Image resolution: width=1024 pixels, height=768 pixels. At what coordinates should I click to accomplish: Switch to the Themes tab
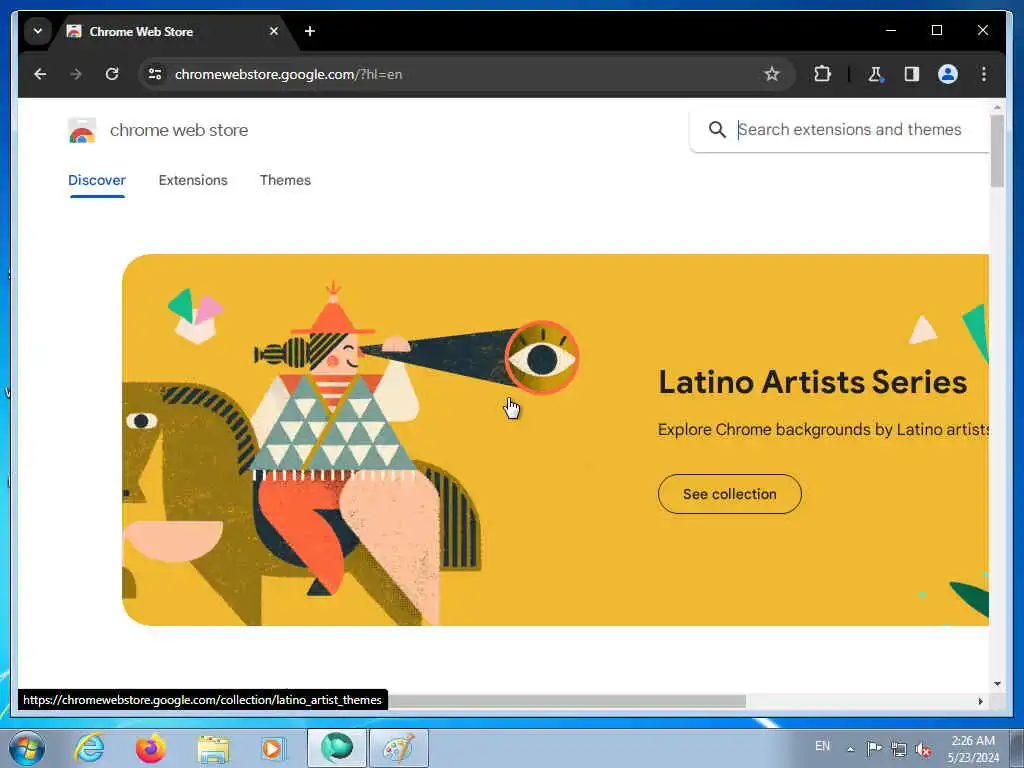coord(285,180)
